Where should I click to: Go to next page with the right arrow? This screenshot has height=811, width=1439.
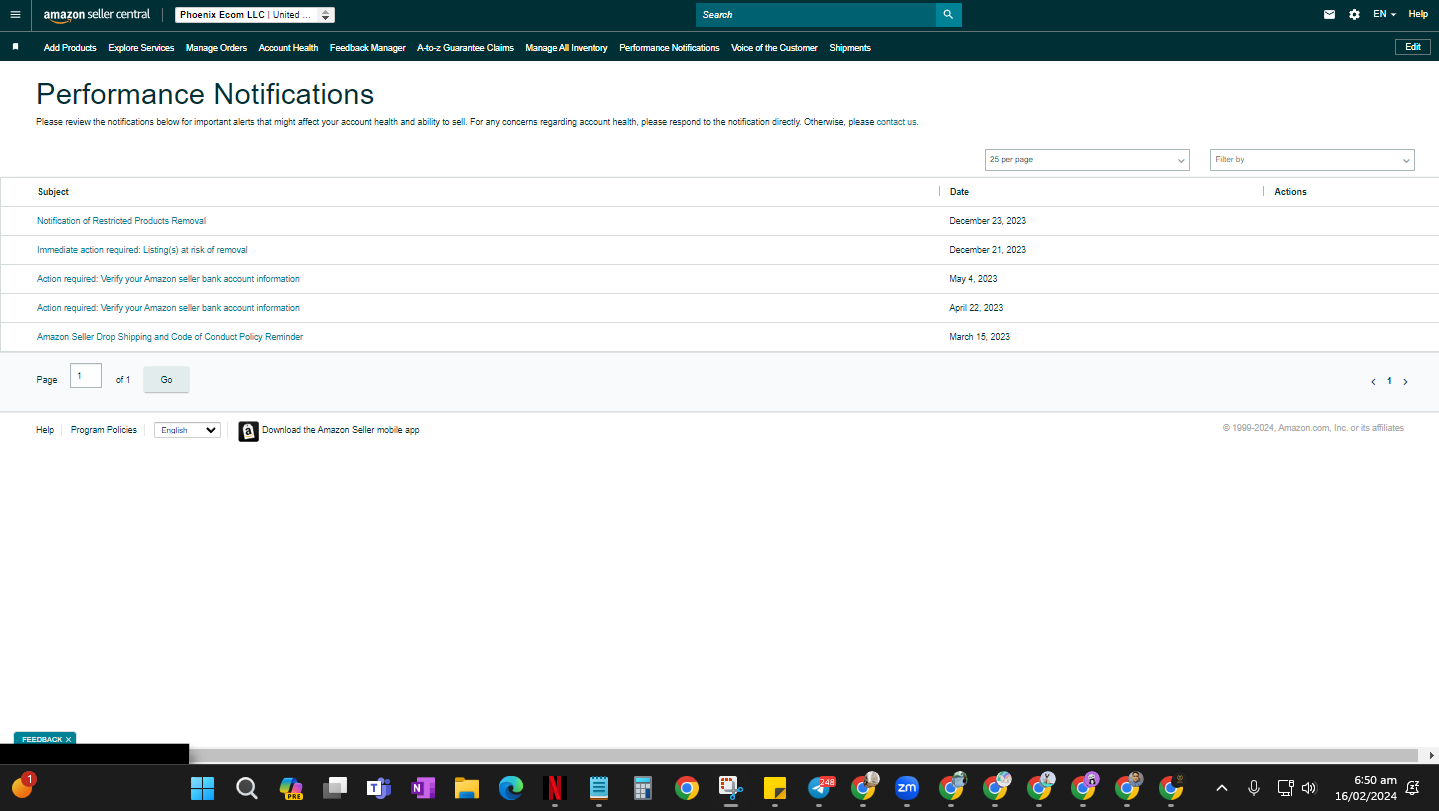tap(1405, 382)
